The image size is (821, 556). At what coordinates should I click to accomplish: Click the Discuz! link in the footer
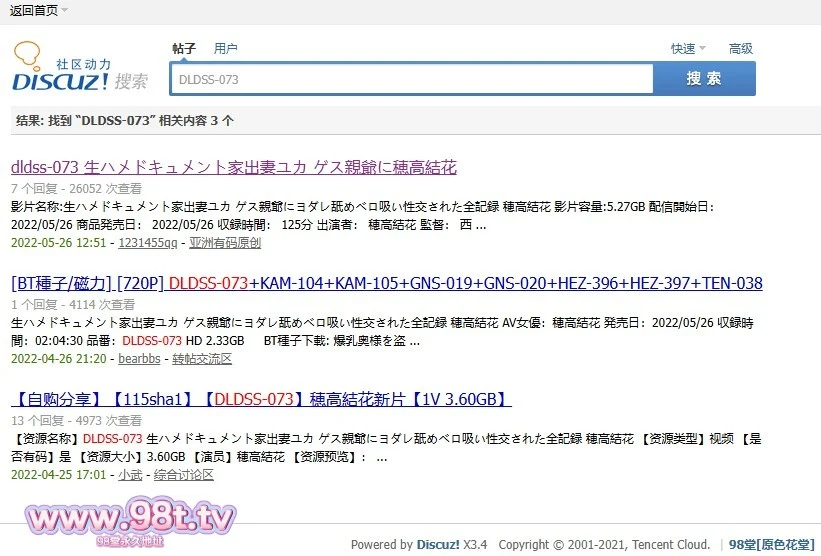(438, 545)
